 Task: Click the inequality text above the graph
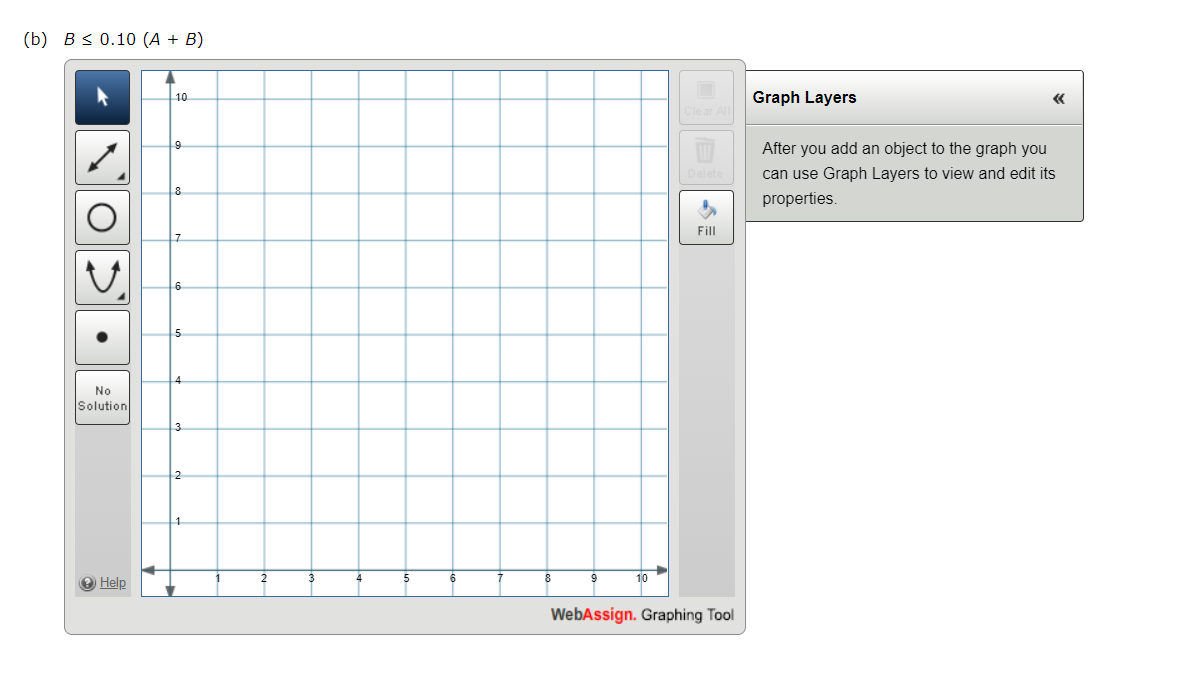click(130, 40)
